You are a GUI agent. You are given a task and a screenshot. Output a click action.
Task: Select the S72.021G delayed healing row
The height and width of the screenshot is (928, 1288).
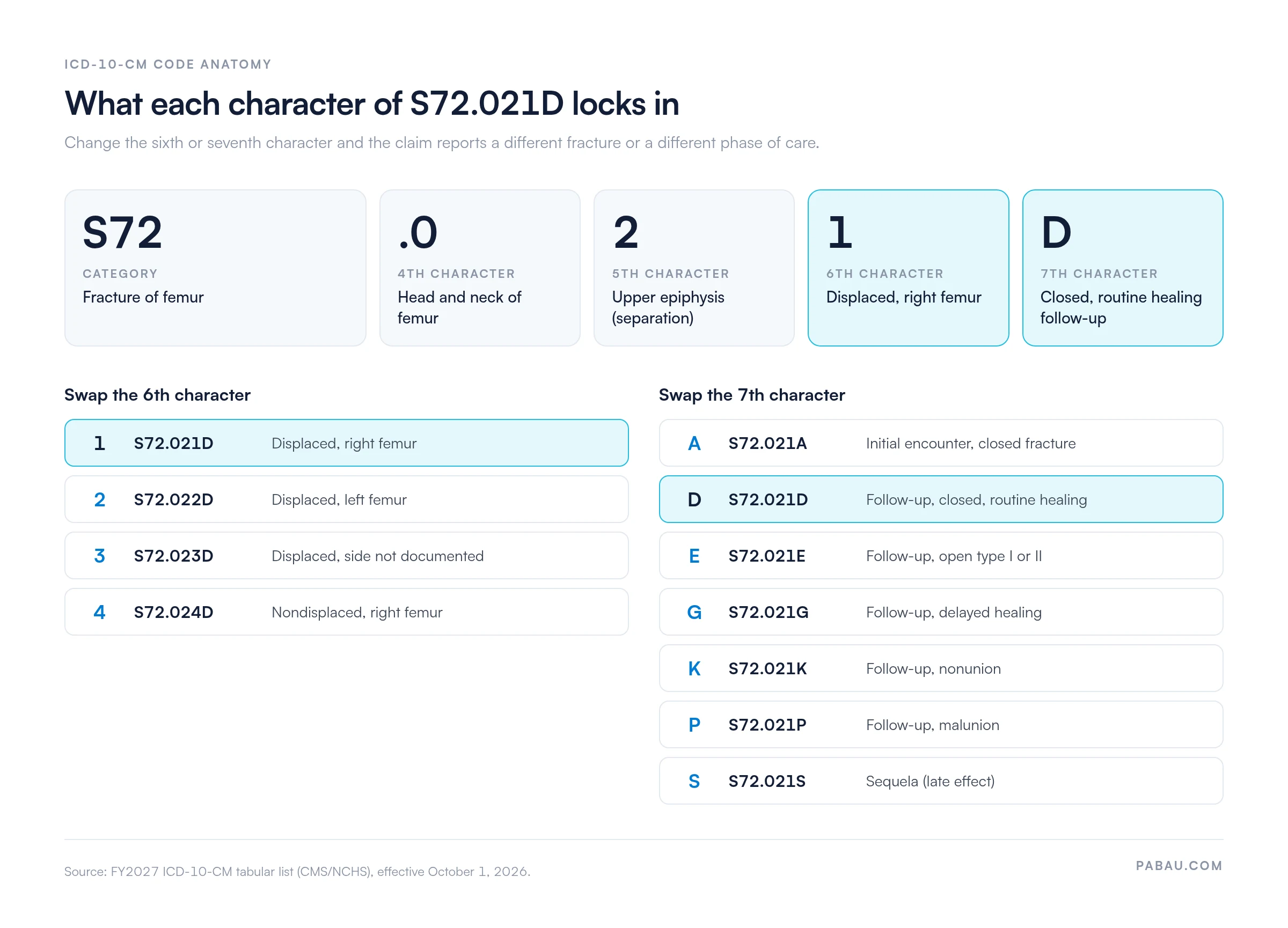coord(941,612)
